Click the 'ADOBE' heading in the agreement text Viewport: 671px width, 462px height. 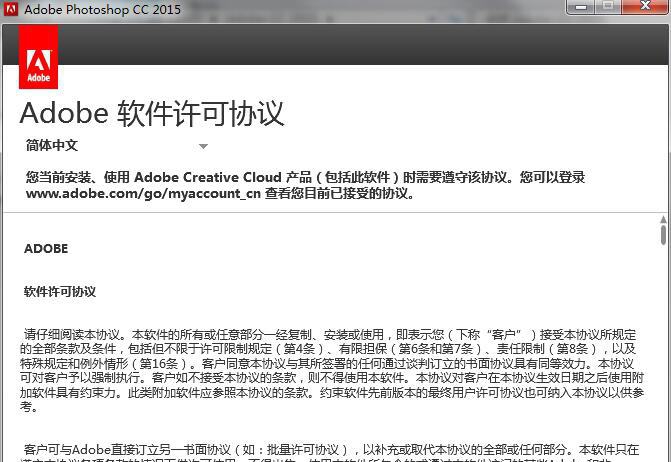point(46,249)
